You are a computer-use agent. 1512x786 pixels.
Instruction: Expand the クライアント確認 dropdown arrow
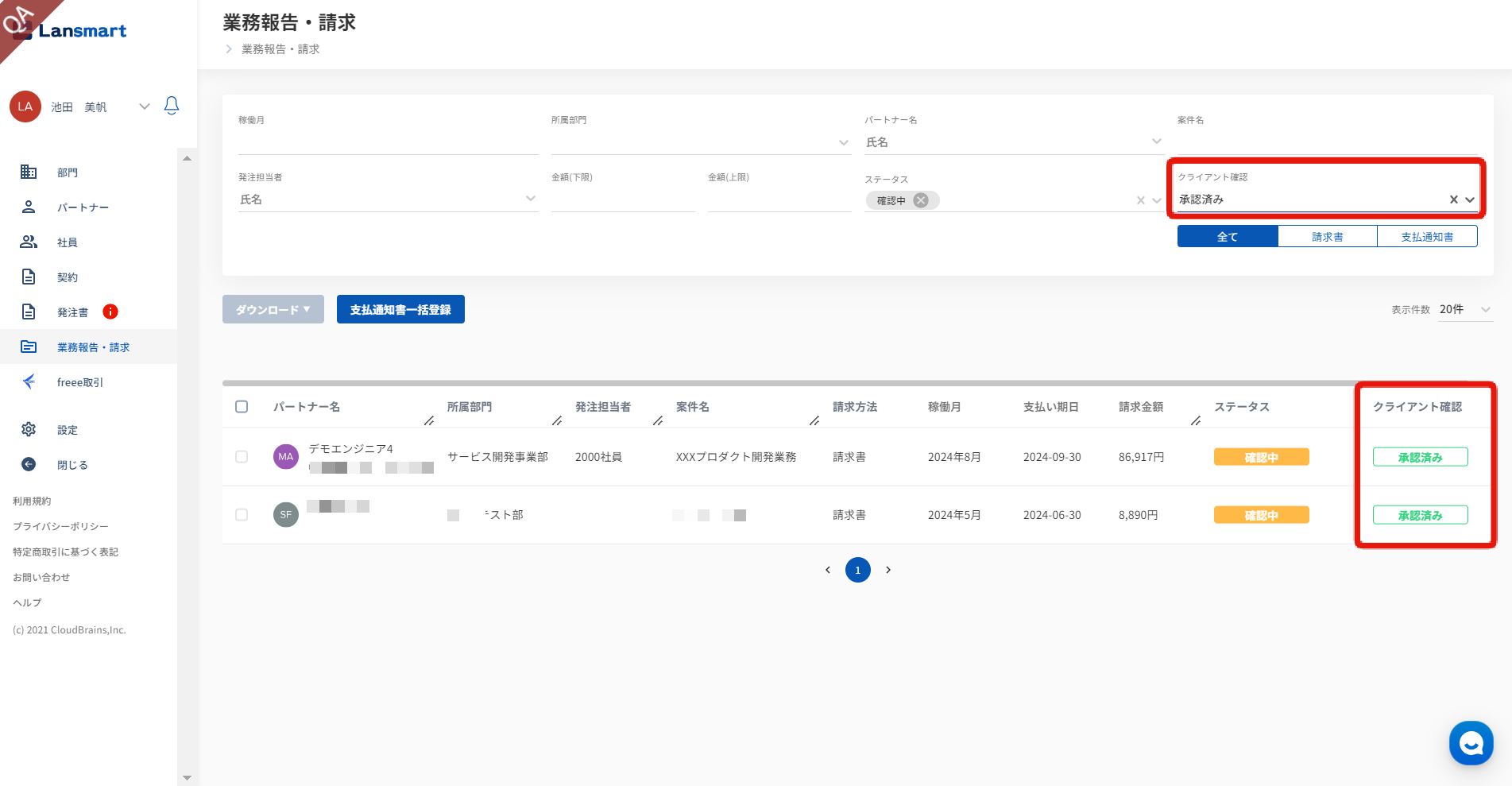click(x=1470, y=199)
